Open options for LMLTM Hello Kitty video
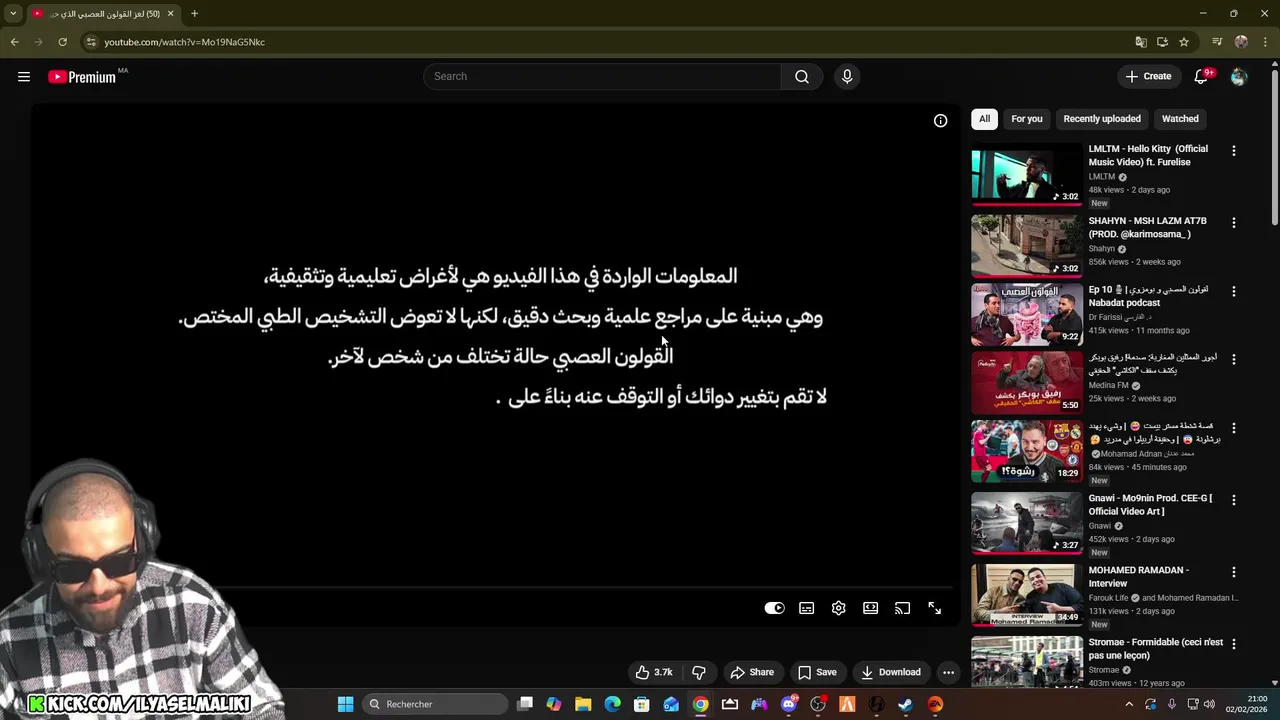The image size is (1280, 720). coord(1233,151)
